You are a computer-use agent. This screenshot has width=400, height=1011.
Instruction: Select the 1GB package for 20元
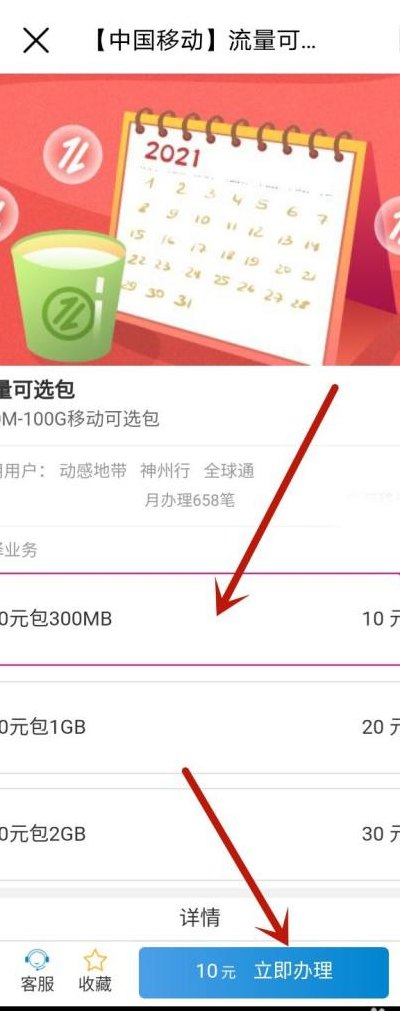pos(200,727)
